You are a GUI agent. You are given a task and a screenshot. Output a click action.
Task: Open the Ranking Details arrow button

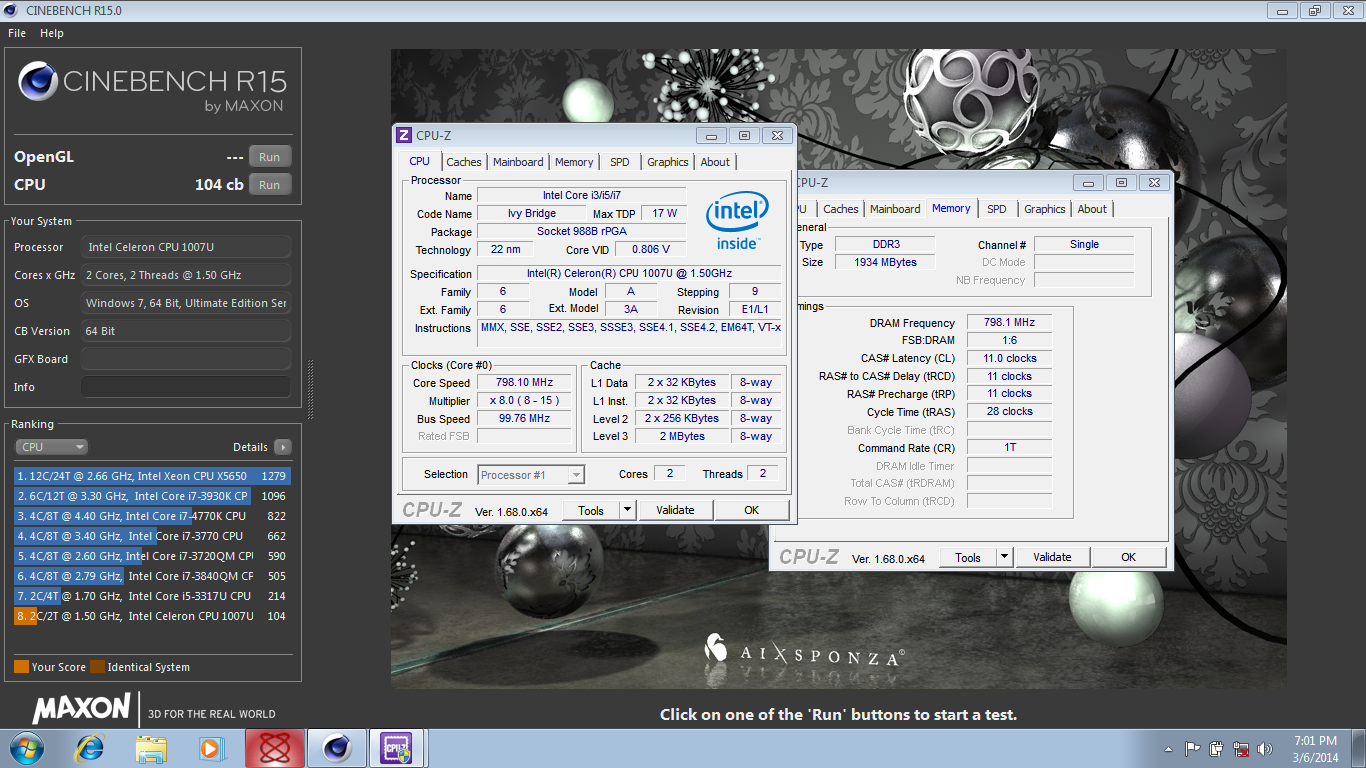[282, 447]
